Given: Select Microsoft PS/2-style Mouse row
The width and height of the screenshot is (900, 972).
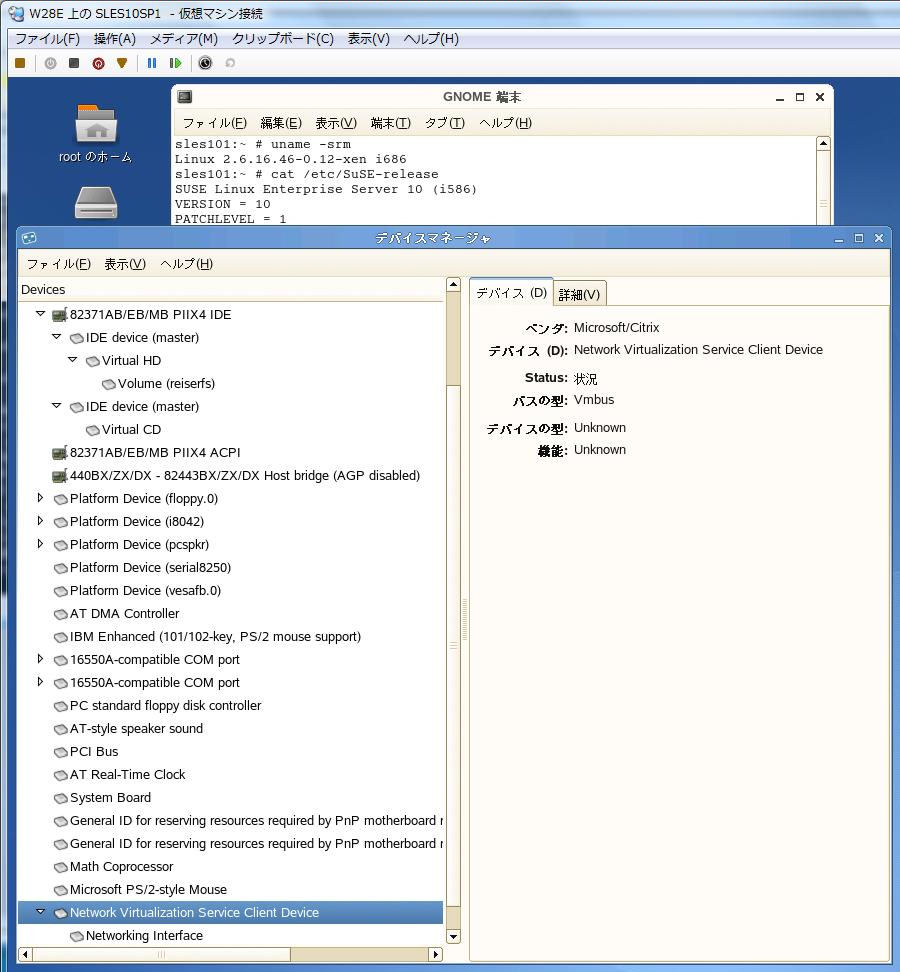Looking at the screenshot, I should (231, 890).
